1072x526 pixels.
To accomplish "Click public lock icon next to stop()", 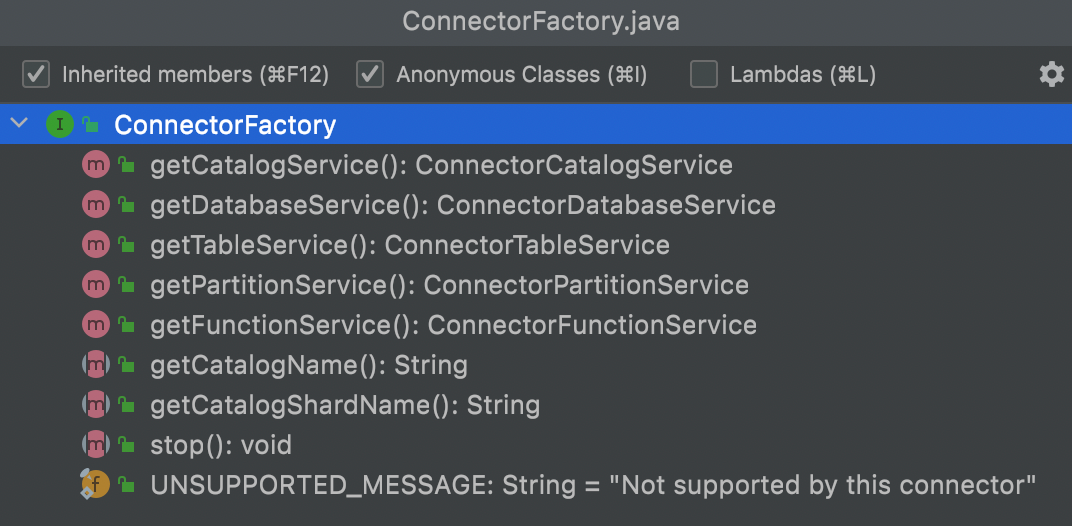I will click(x=126, y=445).
